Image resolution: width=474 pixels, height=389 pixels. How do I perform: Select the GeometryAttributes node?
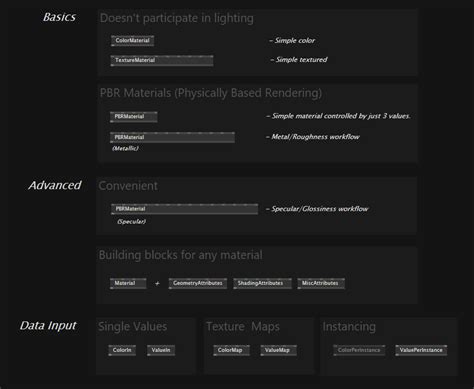198,283
